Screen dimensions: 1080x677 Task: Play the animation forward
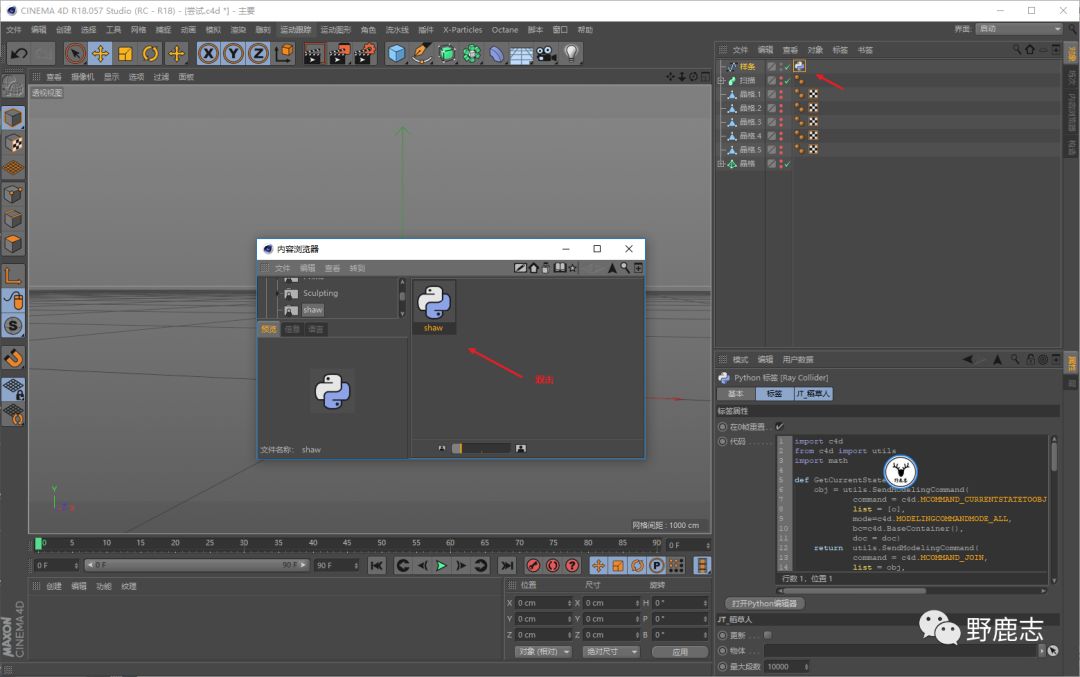(442, 565)
